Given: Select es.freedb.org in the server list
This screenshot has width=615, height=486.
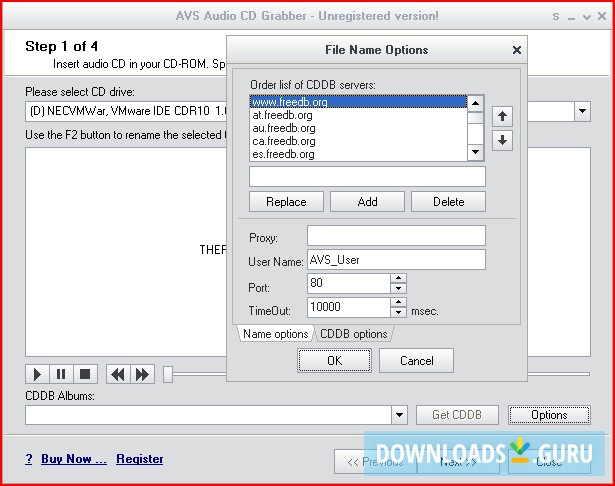Looking at the screenshot, I should pos(358,154).
